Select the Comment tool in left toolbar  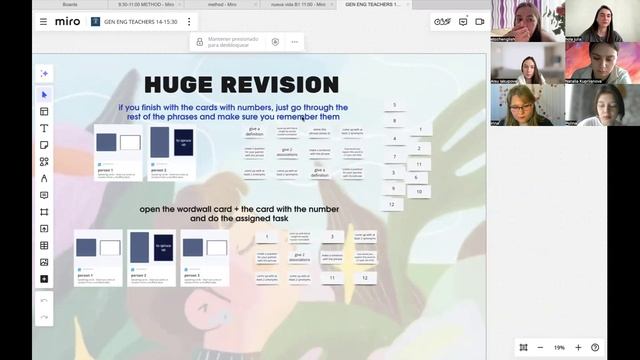pyautogui.click(x=44, y=195)
